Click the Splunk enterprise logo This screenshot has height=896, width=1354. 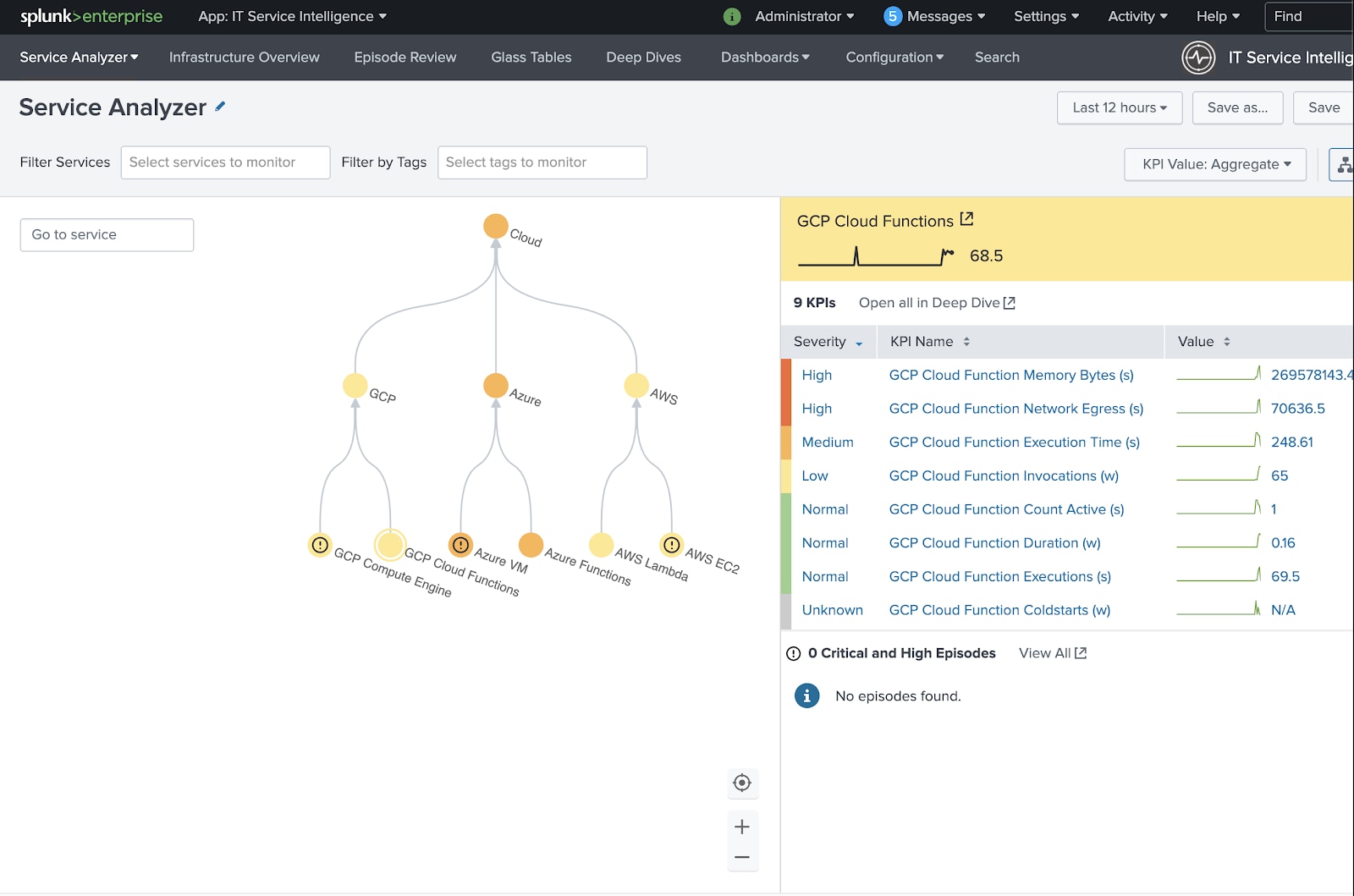91,17
